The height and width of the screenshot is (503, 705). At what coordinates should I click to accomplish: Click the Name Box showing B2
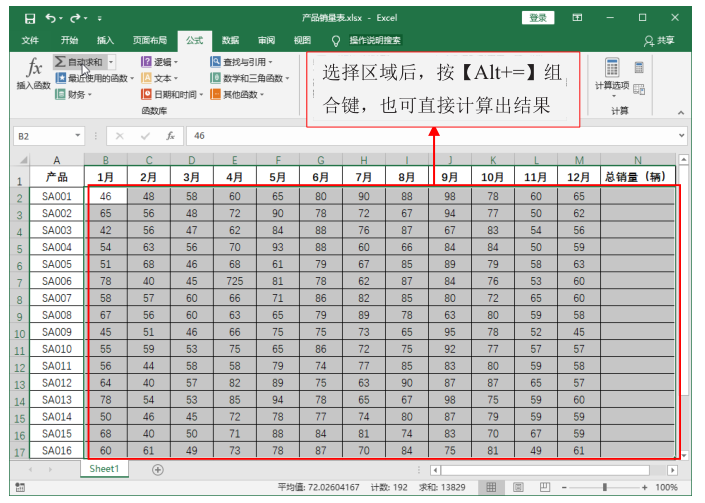tap(43, 136)
